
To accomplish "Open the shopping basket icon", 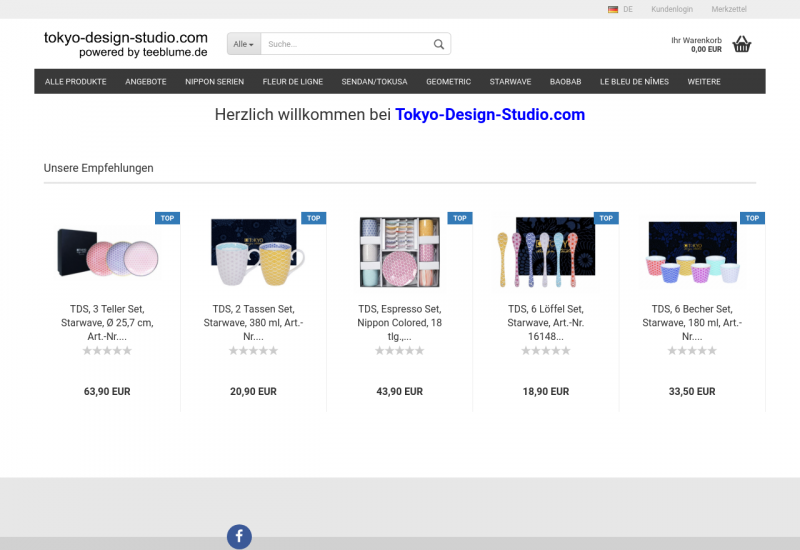I will tap(741, 44).
